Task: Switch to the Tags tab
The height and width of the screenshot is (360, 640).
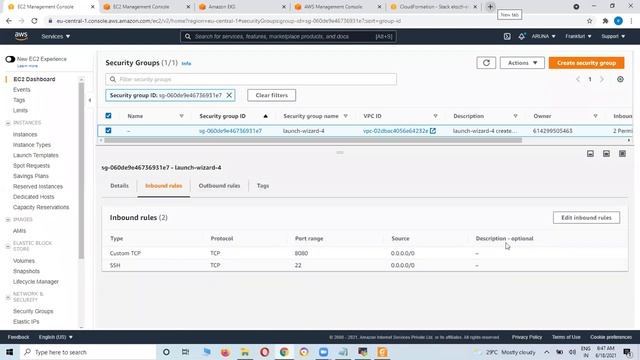Action: pos(263,186)
